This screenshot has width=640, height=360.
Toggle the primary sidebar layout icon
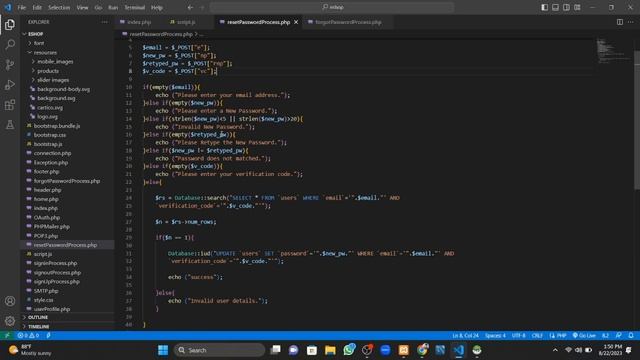pos(544,7)
